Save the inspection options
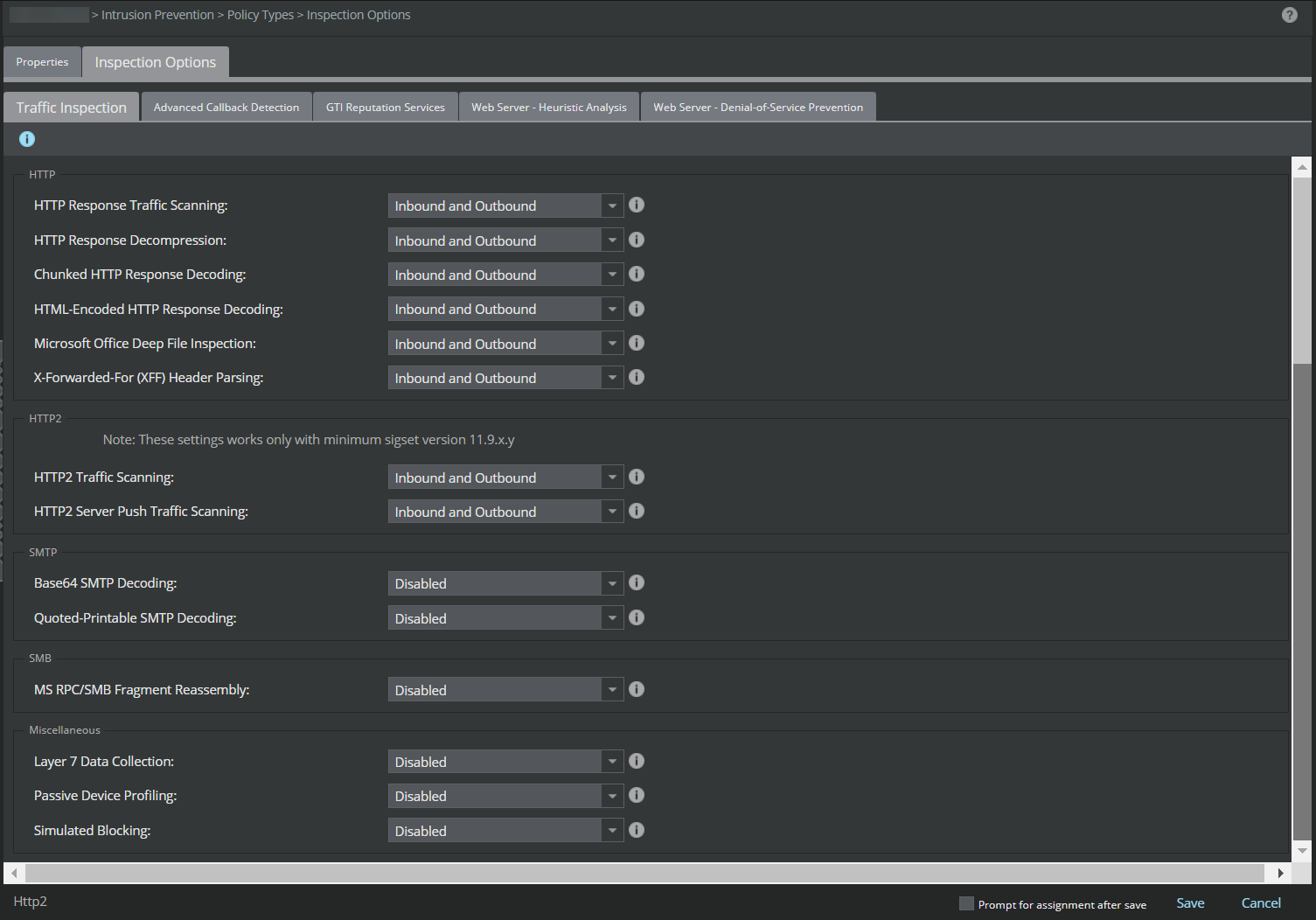1316x920 pixels. (1190, 903)
